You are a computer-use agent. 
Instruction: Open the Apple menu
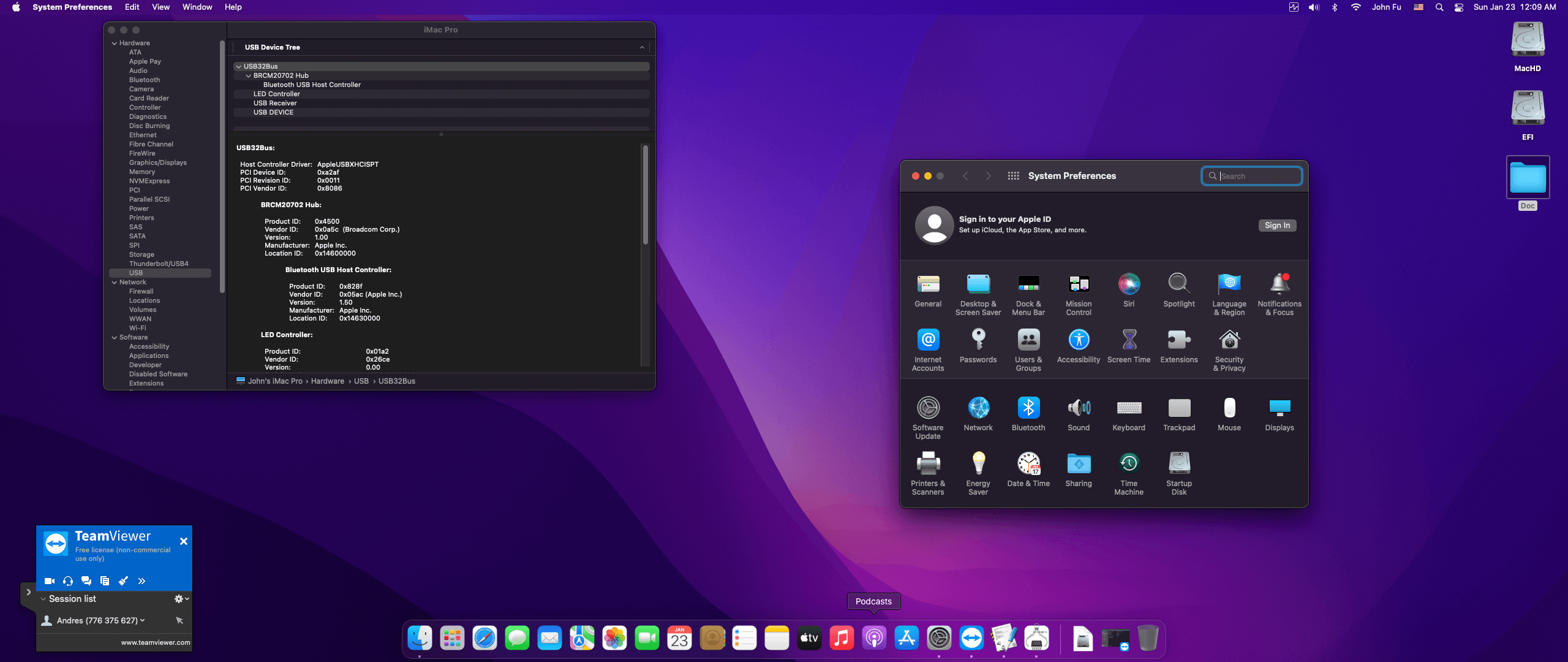coord(16,7)
